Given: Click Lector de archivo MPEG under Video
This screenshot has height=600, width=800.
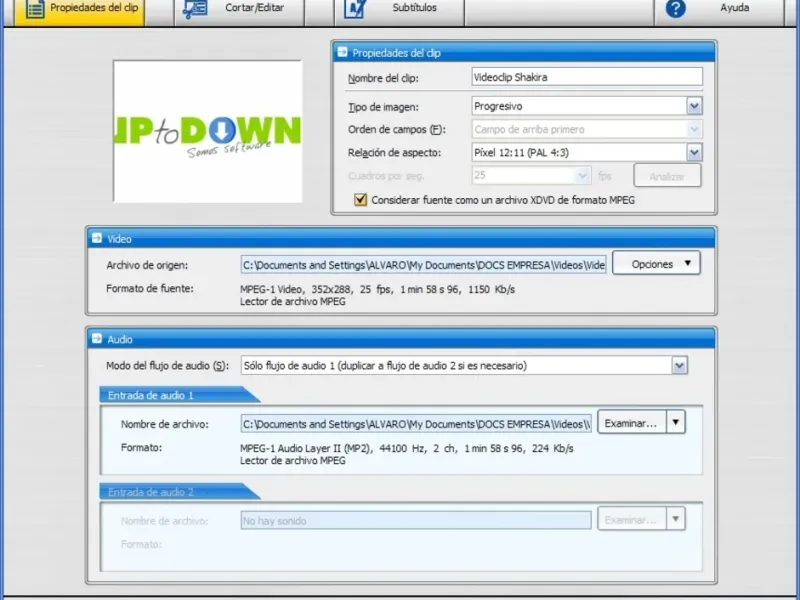Looking at the screenshot, I should 293,302.
